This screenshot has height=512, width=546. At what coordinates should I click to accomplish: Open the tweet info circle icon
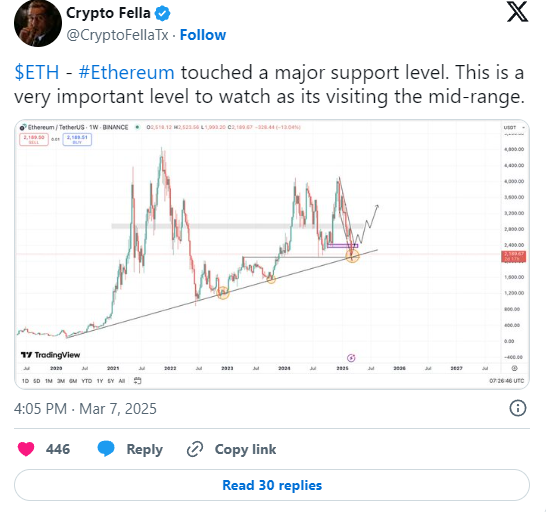click(517, 408)
